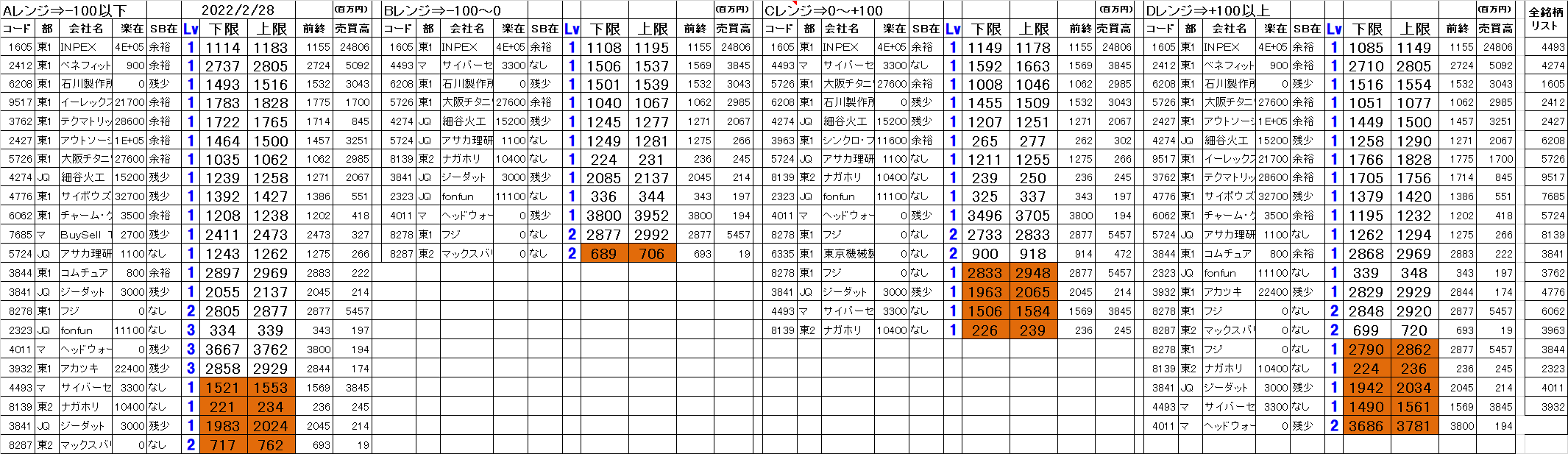Screen dimensions: 1568x454
Task: Select value "3705" in Cレンジ ヘッドウォー row
Action: point(1033,216)
